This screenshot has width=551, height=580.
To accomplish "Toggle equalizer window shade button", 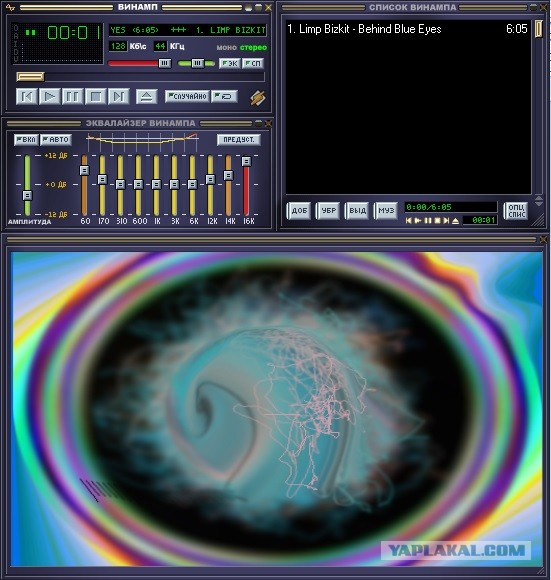I will pos(258,123).
